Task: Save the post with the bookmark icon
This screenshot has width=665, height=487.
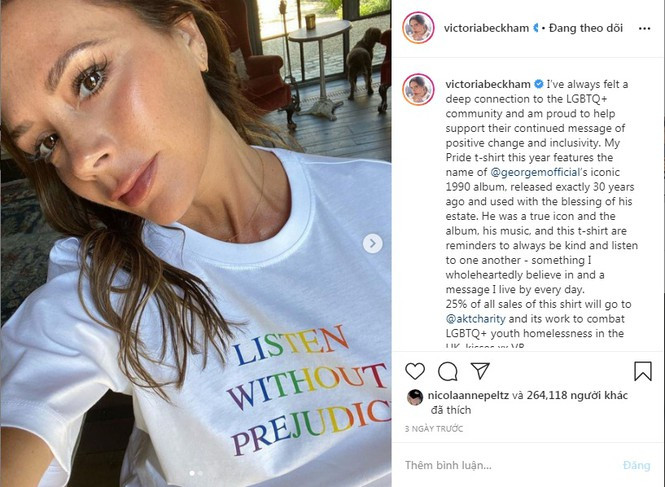Action: [x=643, y=371]
